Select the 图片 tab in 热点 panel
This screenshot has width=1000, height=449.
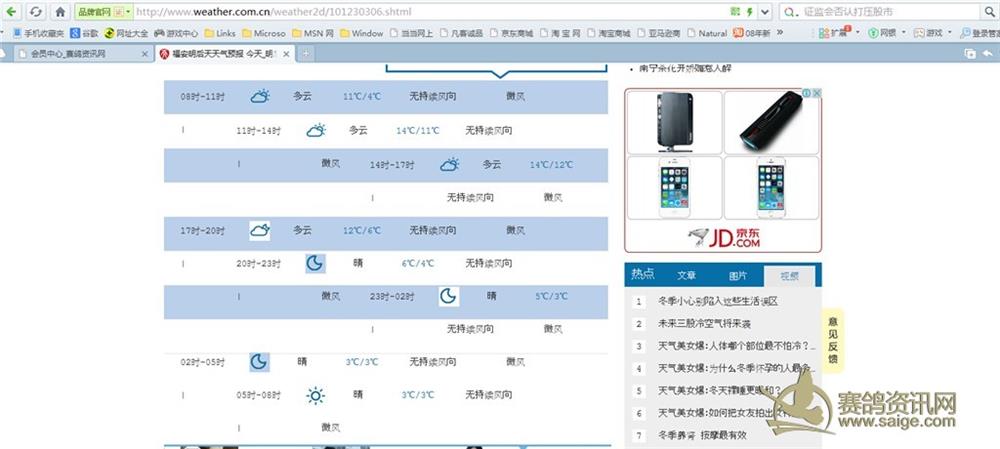[x=737, y=275]
